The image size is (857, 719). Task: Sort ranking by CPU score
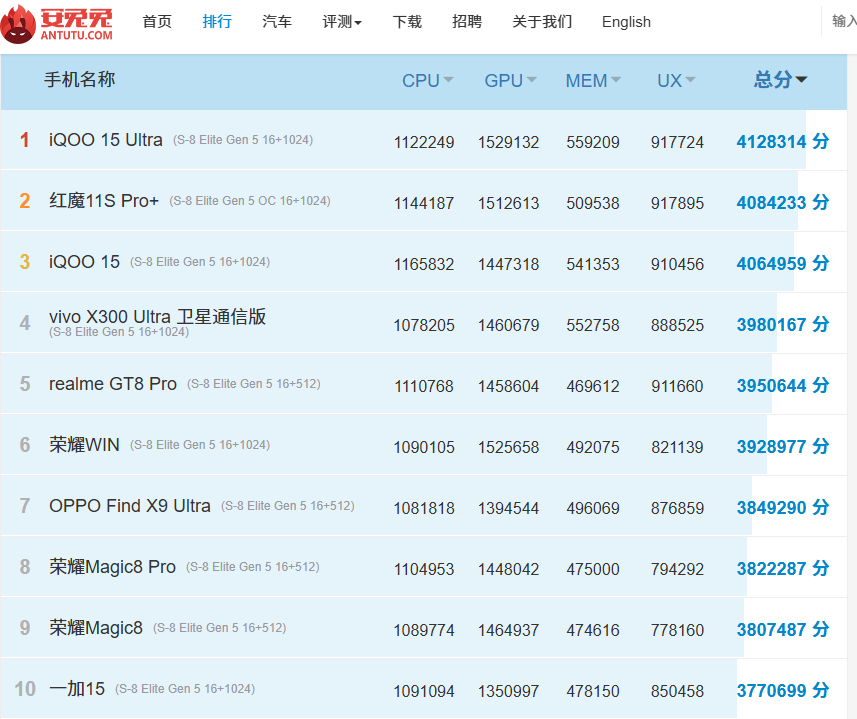tap(427, 80)
